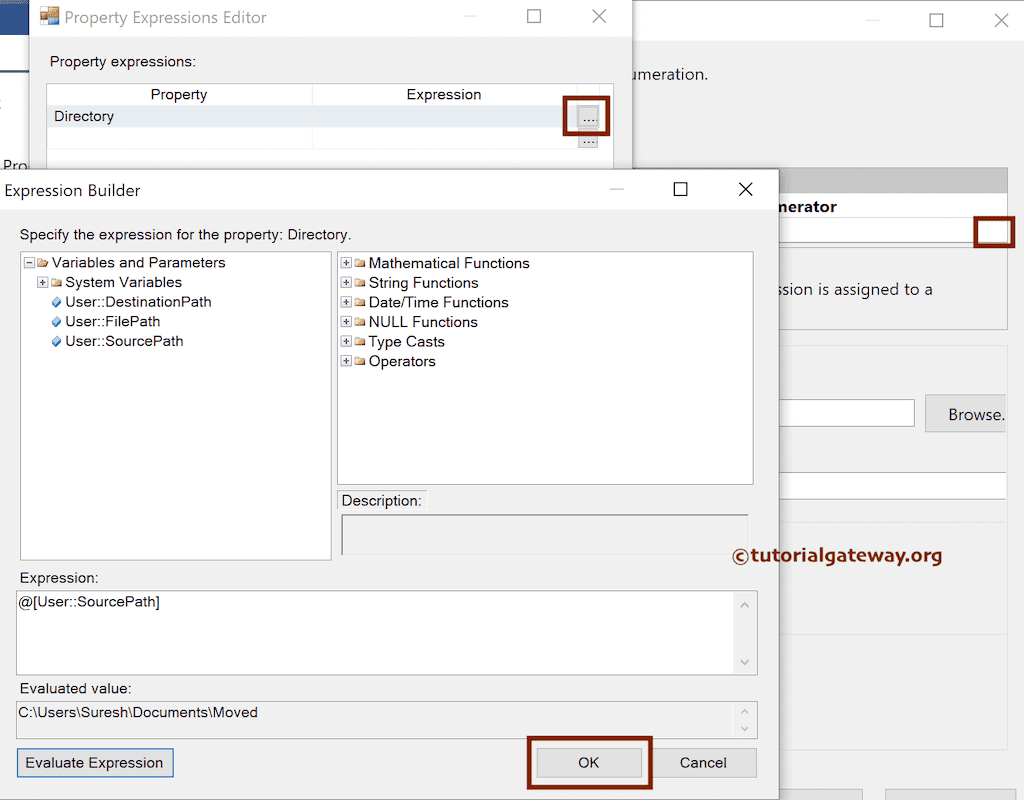Click the Evaluated value scroll-up arrow
The width and height of the screenshot is (1024, 800).
click(745, 712)
